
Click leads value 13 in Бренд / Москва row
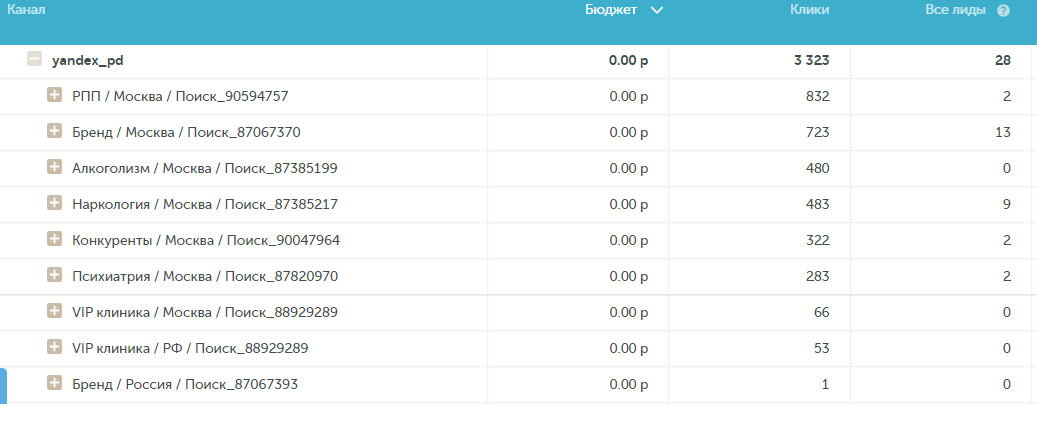coord(1003,132)
